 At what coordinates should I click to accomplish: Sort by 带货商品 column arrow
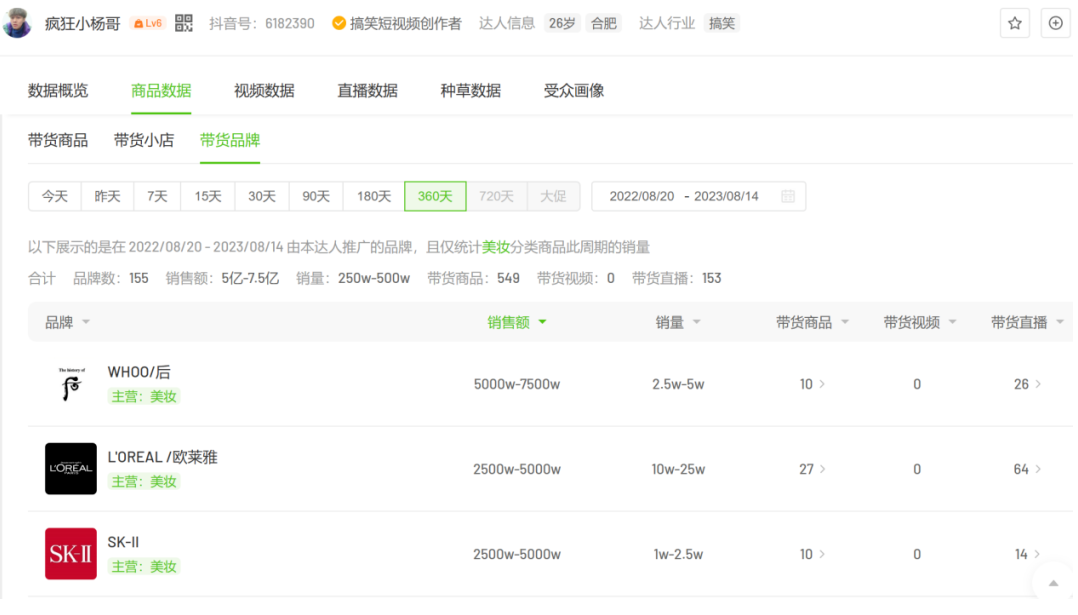pyautogui.click(x=845, y=322)
